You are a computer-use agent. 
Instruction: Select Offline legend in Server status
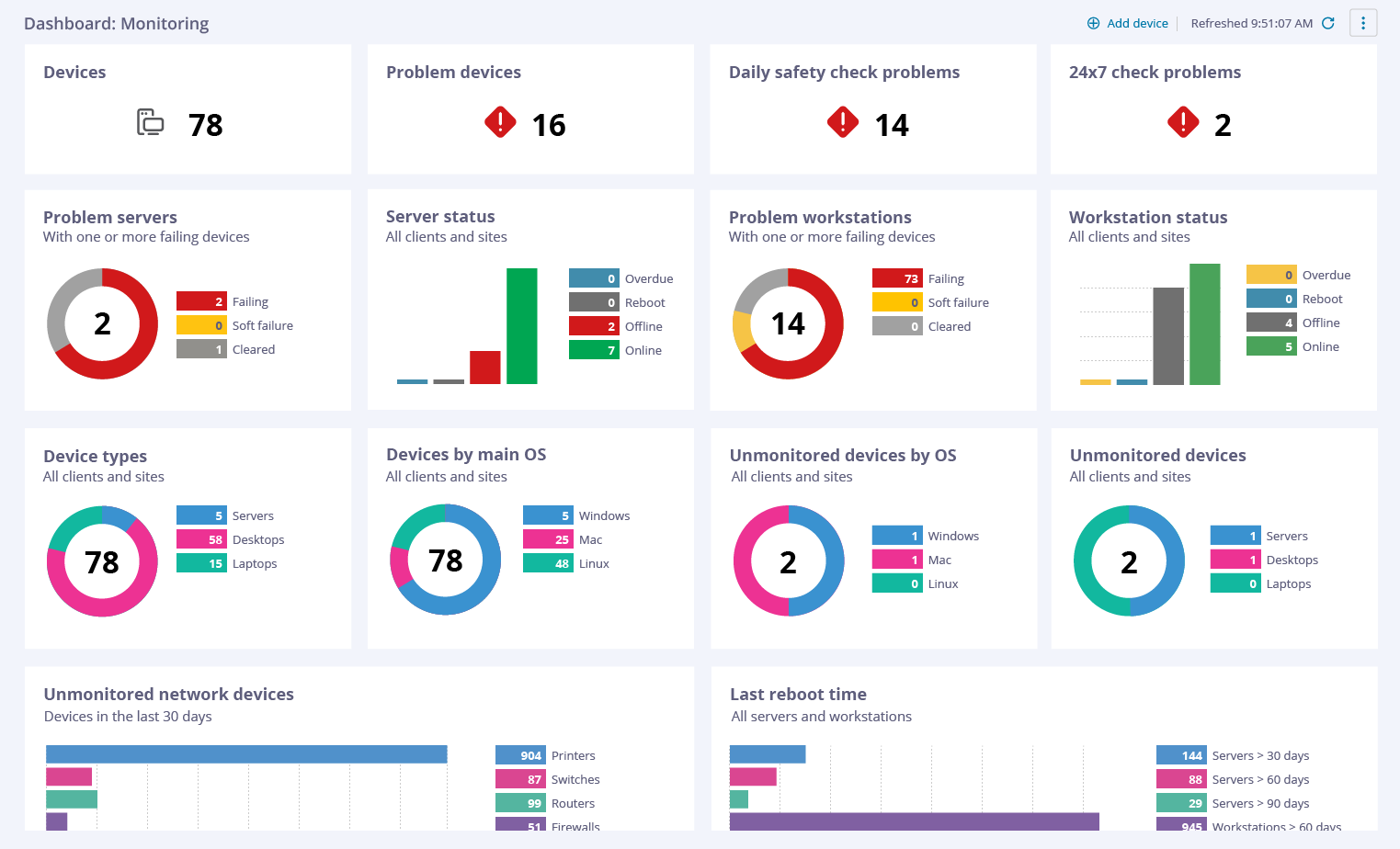[x=616, y=326]
